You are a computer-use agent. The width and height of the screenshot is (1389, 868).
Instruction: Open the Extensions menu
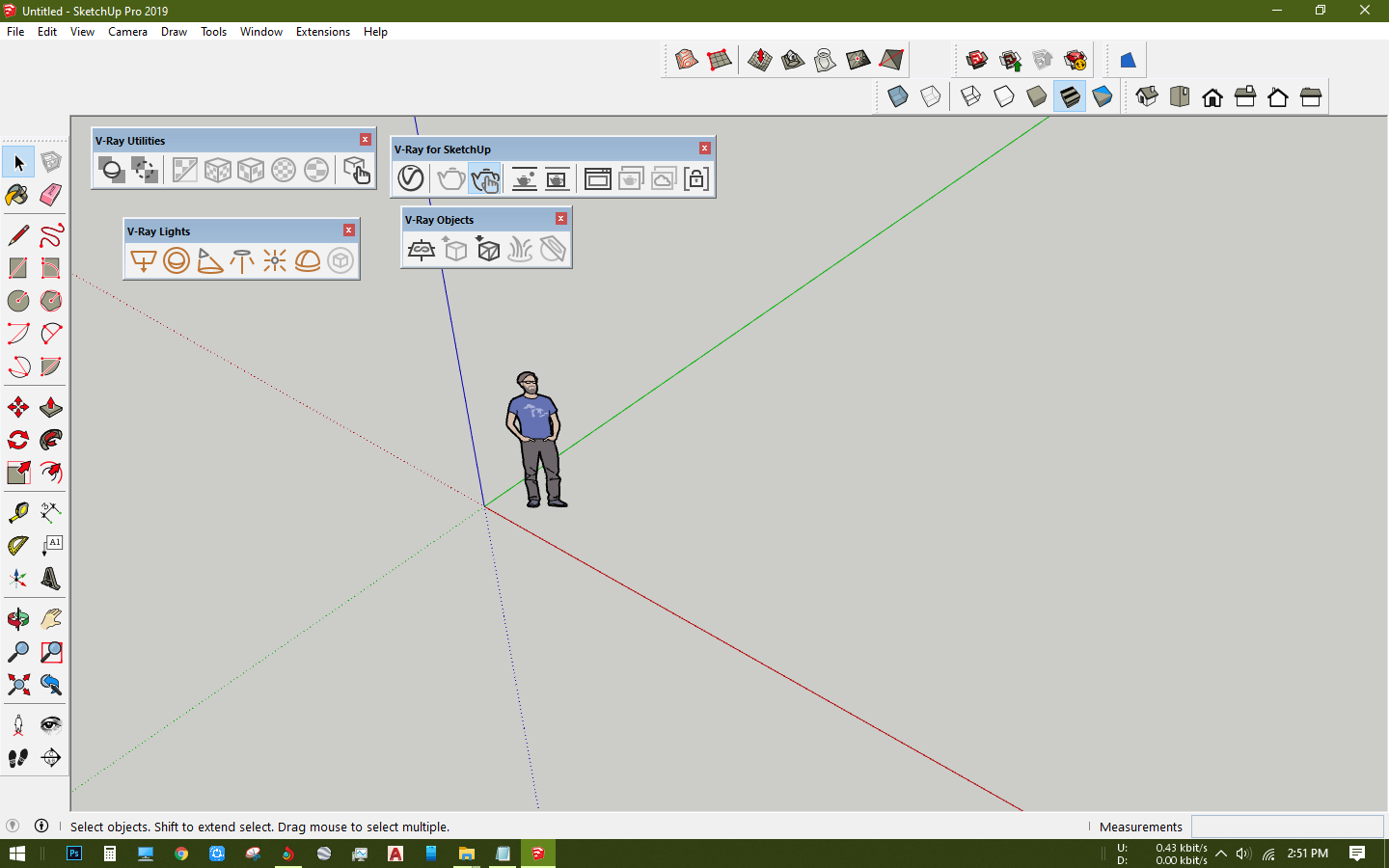323,32
